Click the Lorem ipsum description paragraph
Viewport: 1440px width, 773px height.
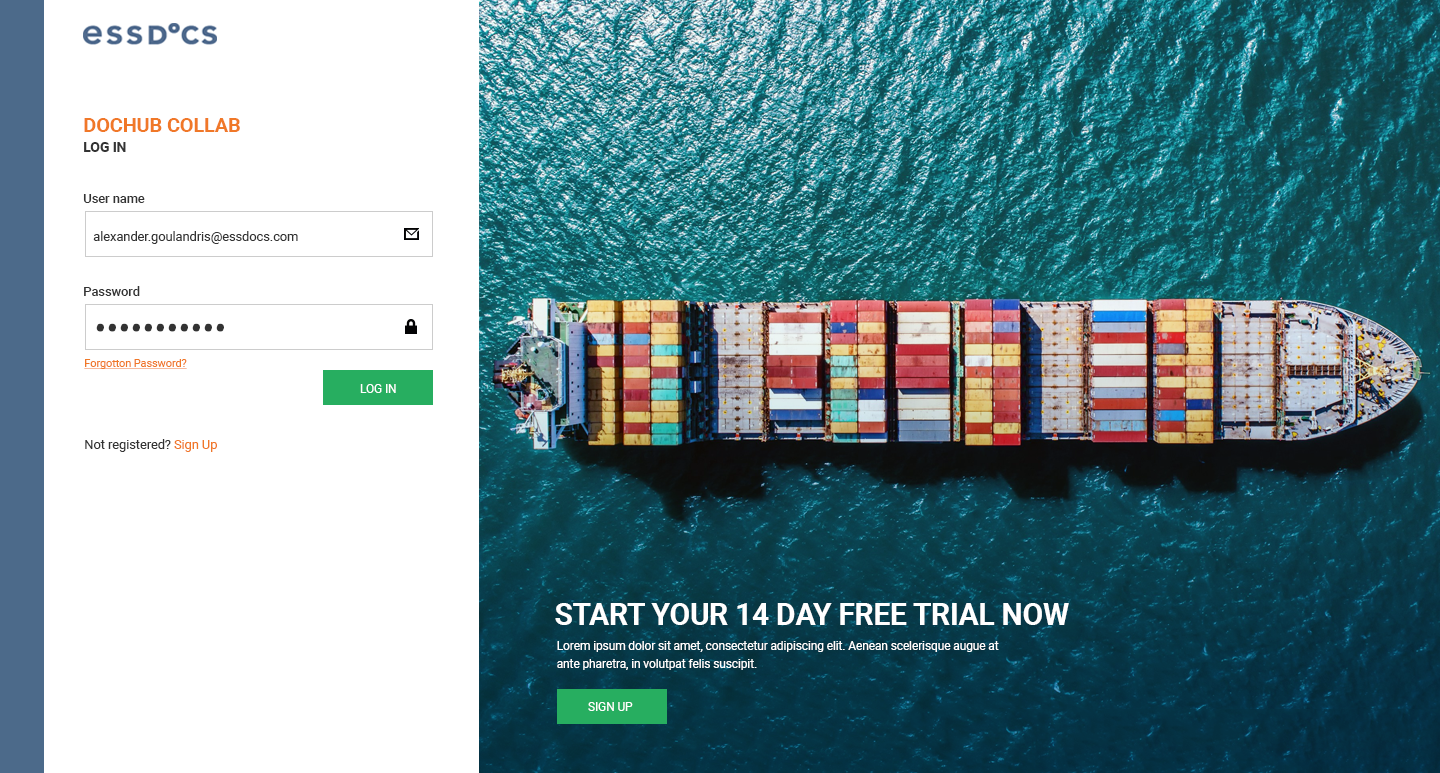click(778, 655)
